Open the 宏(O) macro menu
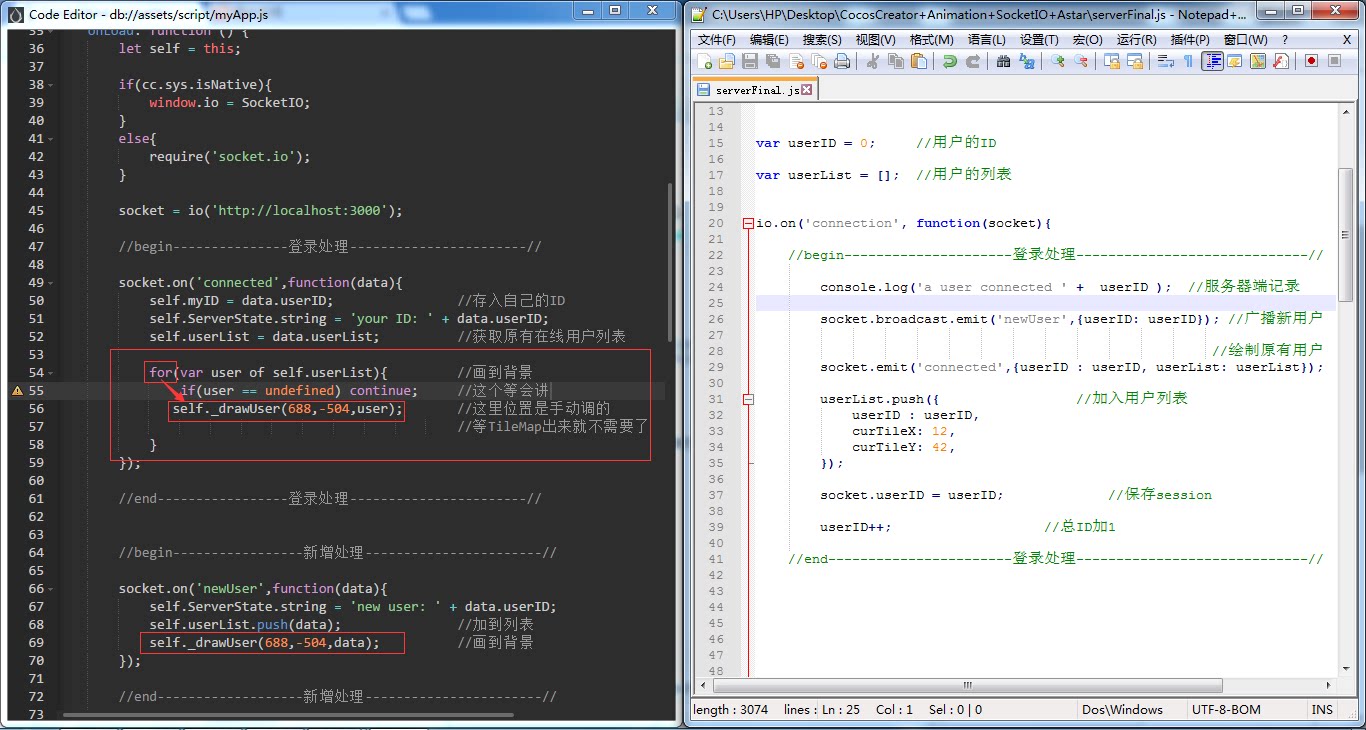Viewport: 1366px width, 730px height. [x=1087, y=39]
